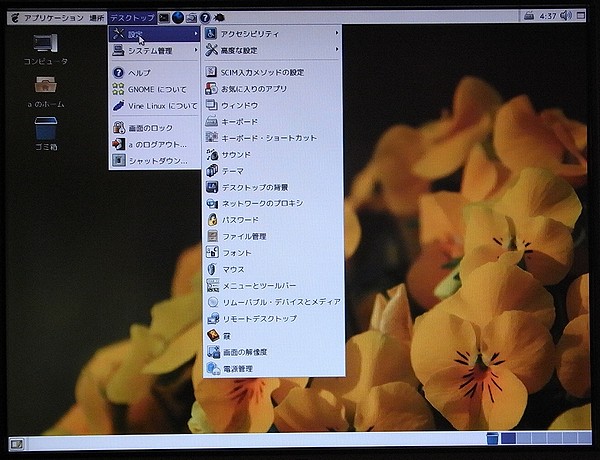Click the trash applet in bottom panel
The height and width of the screenshot is (460, 600).
pos(492,438)
